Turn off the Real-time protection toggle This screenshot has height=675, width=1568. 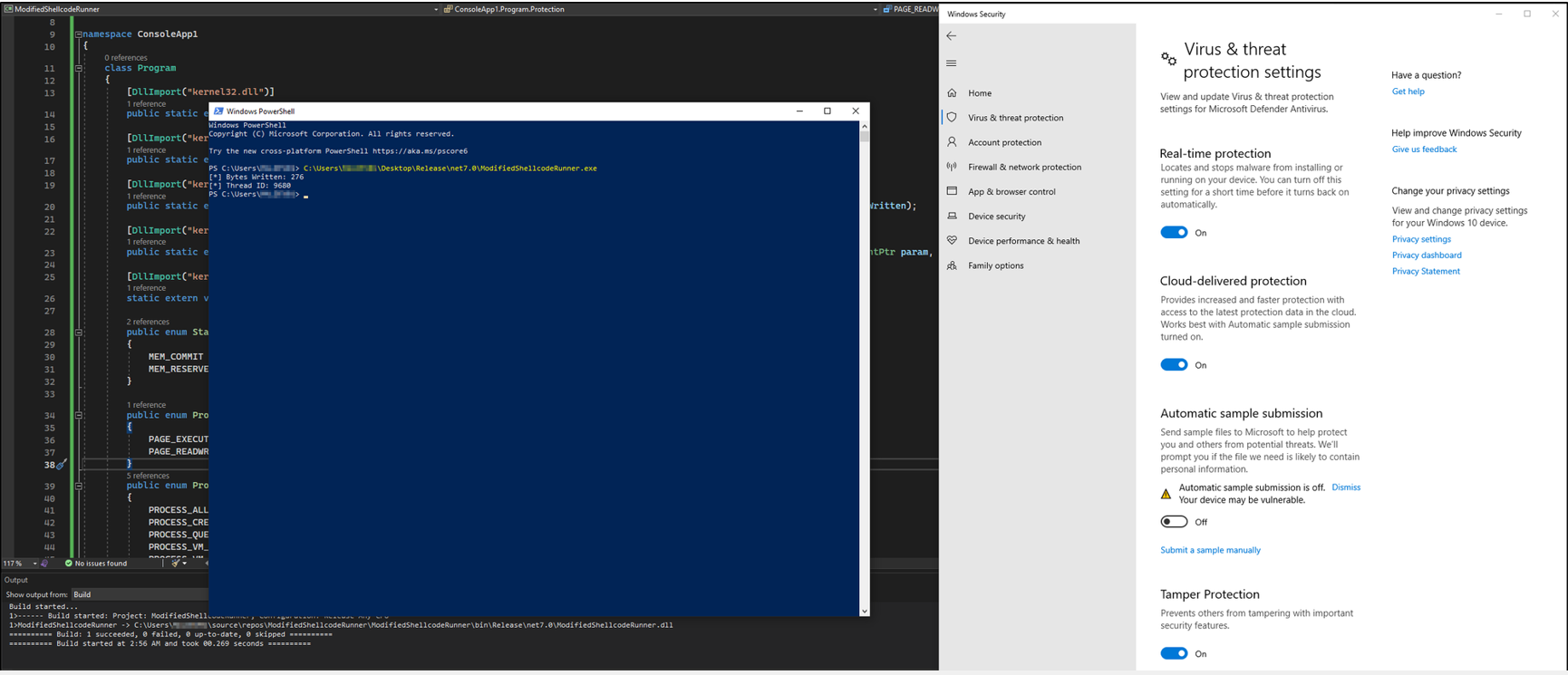(1174, 233)
